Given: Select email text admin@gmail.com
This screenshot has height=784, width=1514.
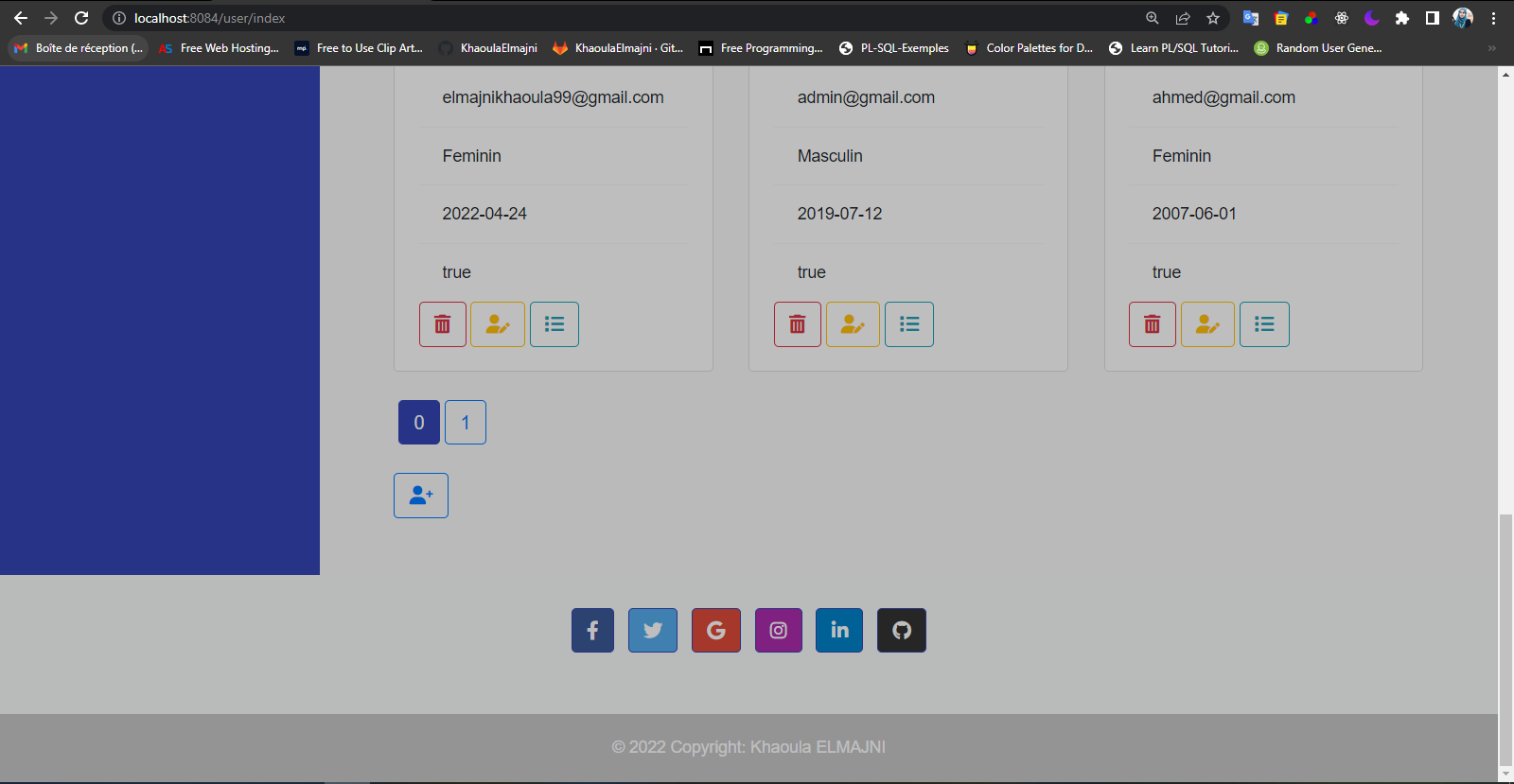Looking at the screenshot, I should (866, 97).
